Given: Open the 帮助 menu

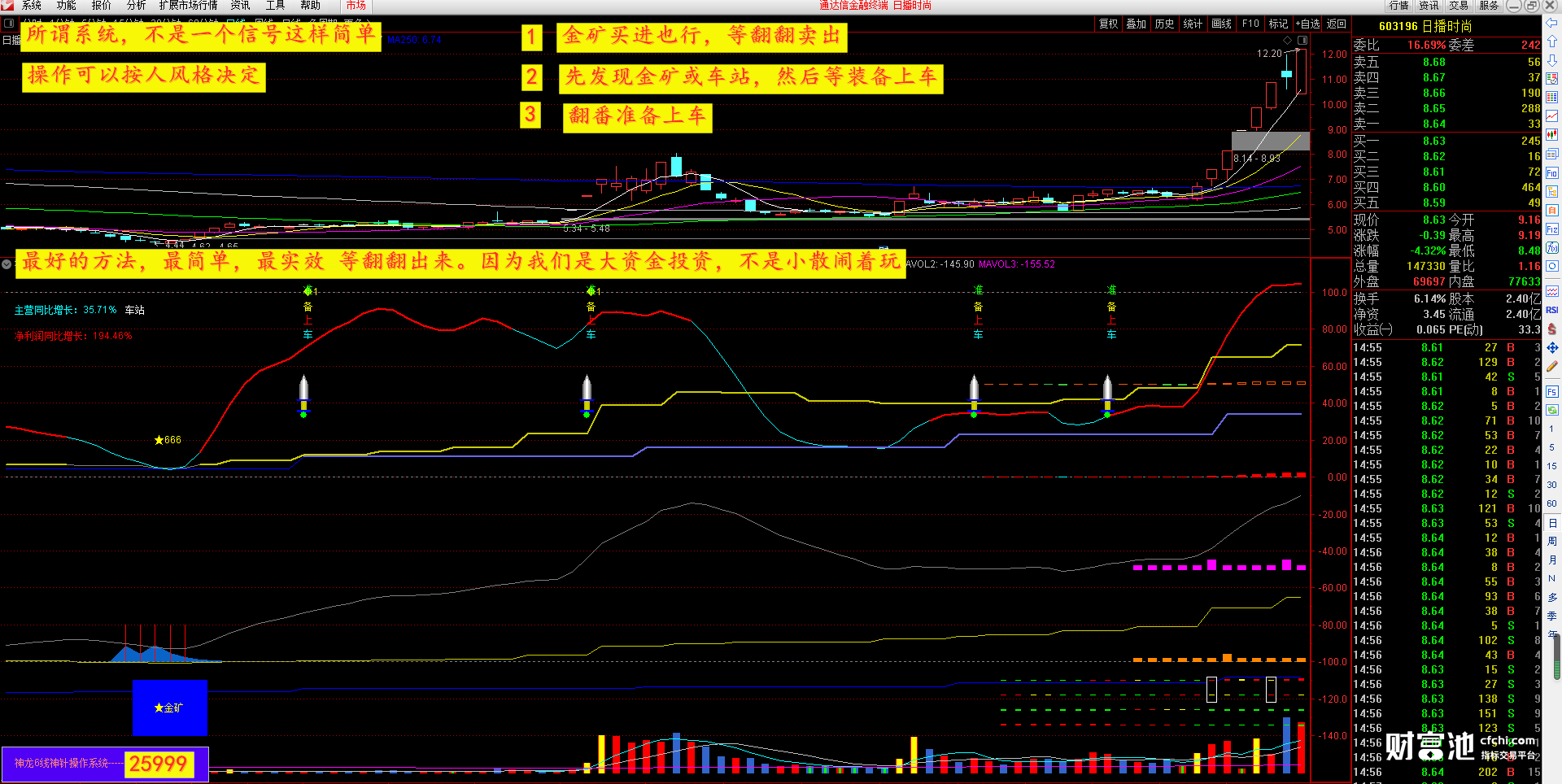Looking at the screenshot, I should [x=311, y=6].
